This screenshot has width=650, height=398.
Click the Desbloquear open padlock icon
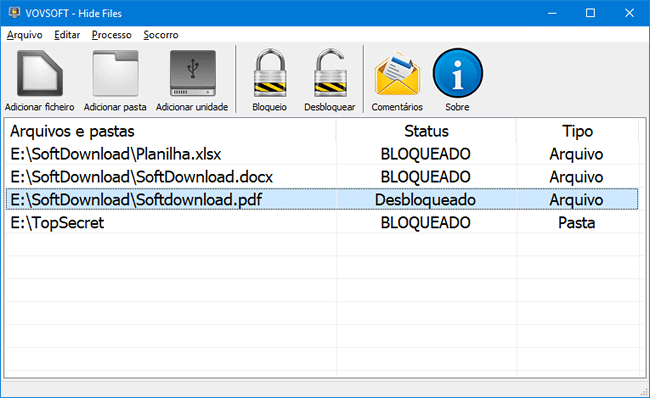click(330, 73)
